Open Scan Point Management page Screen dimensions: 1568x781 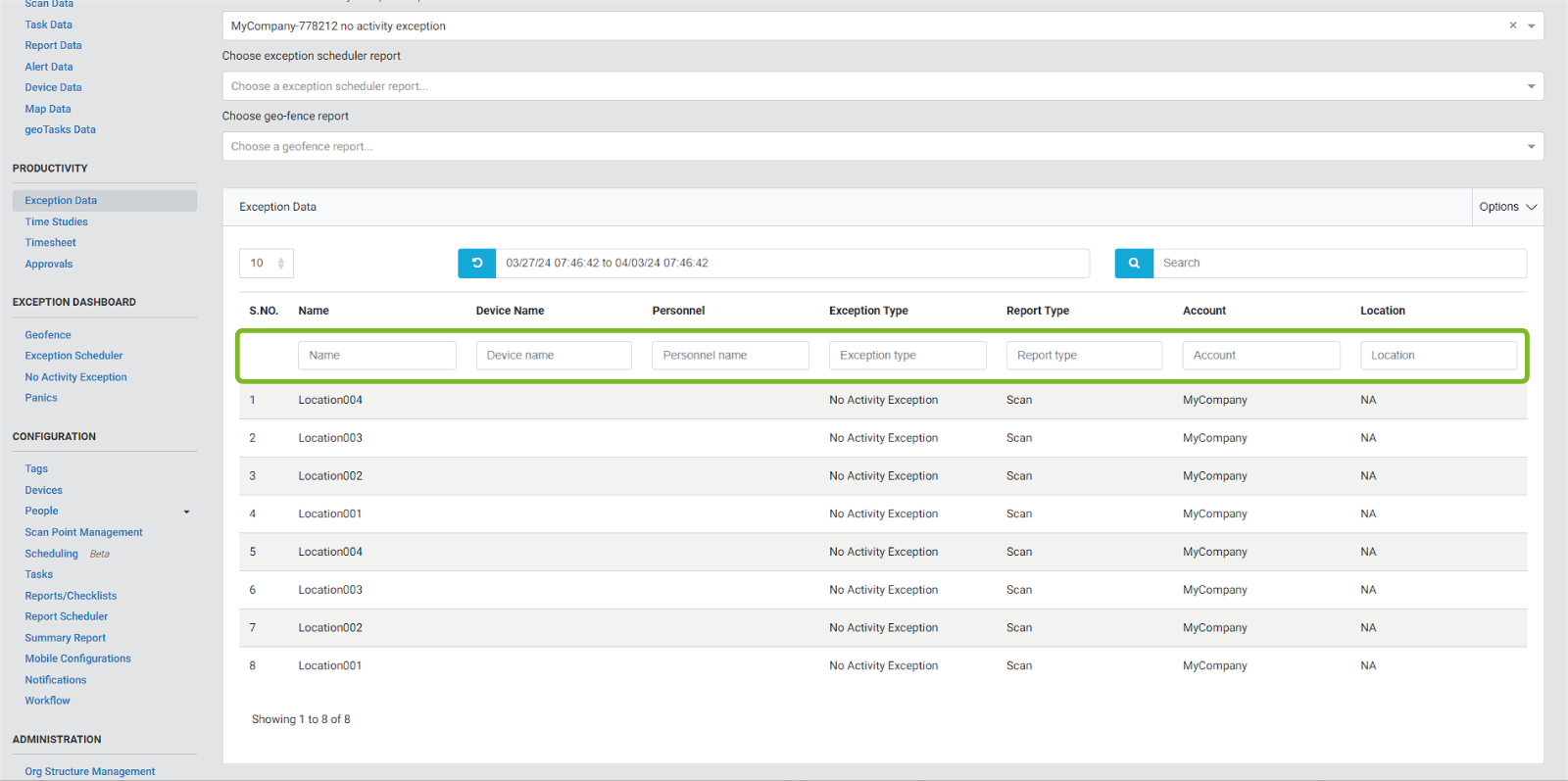83,532
